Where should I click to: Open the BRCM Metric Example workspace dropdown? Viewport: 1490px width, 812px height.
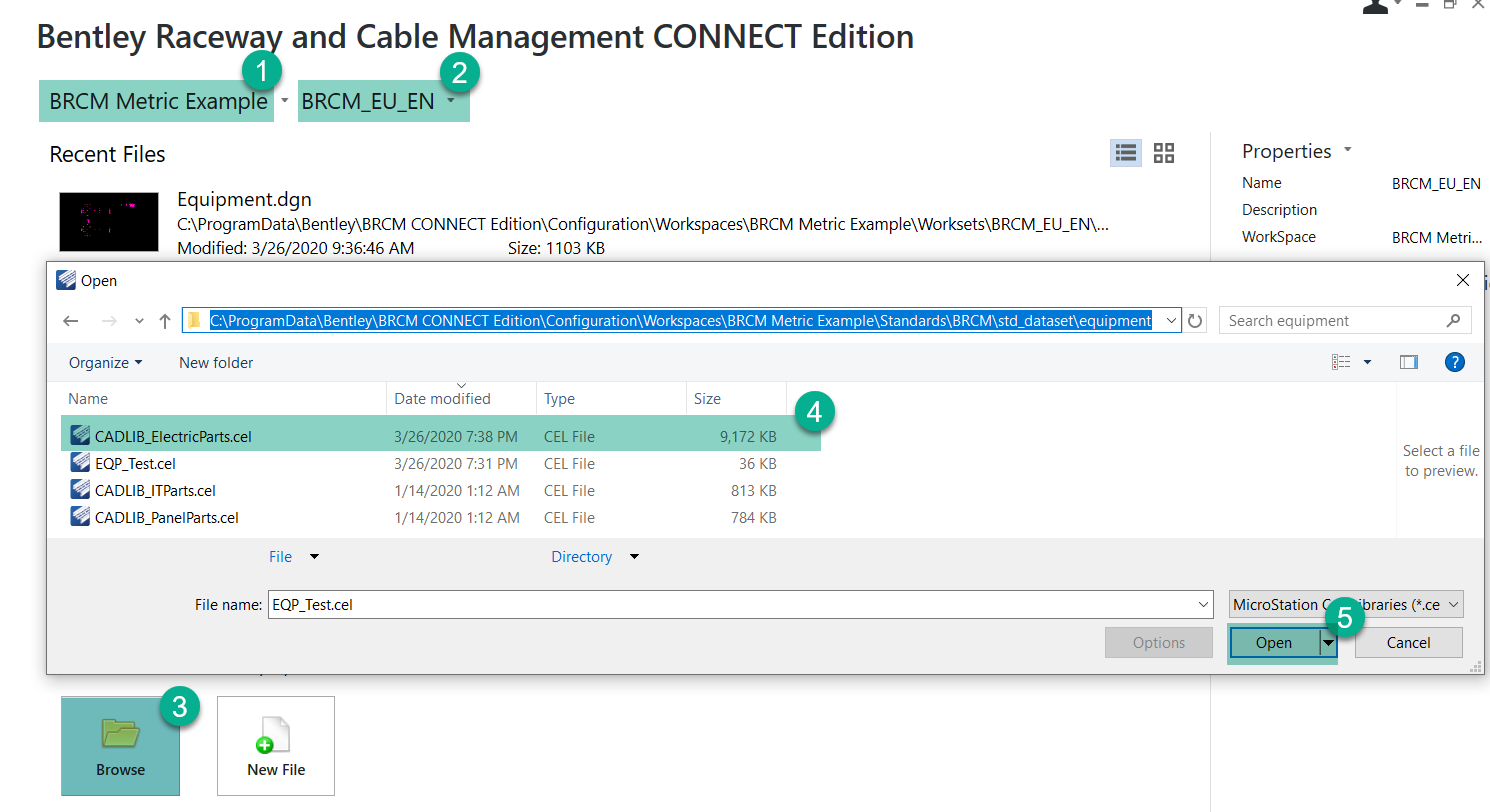pyautogui.click(x=285, y=101)
